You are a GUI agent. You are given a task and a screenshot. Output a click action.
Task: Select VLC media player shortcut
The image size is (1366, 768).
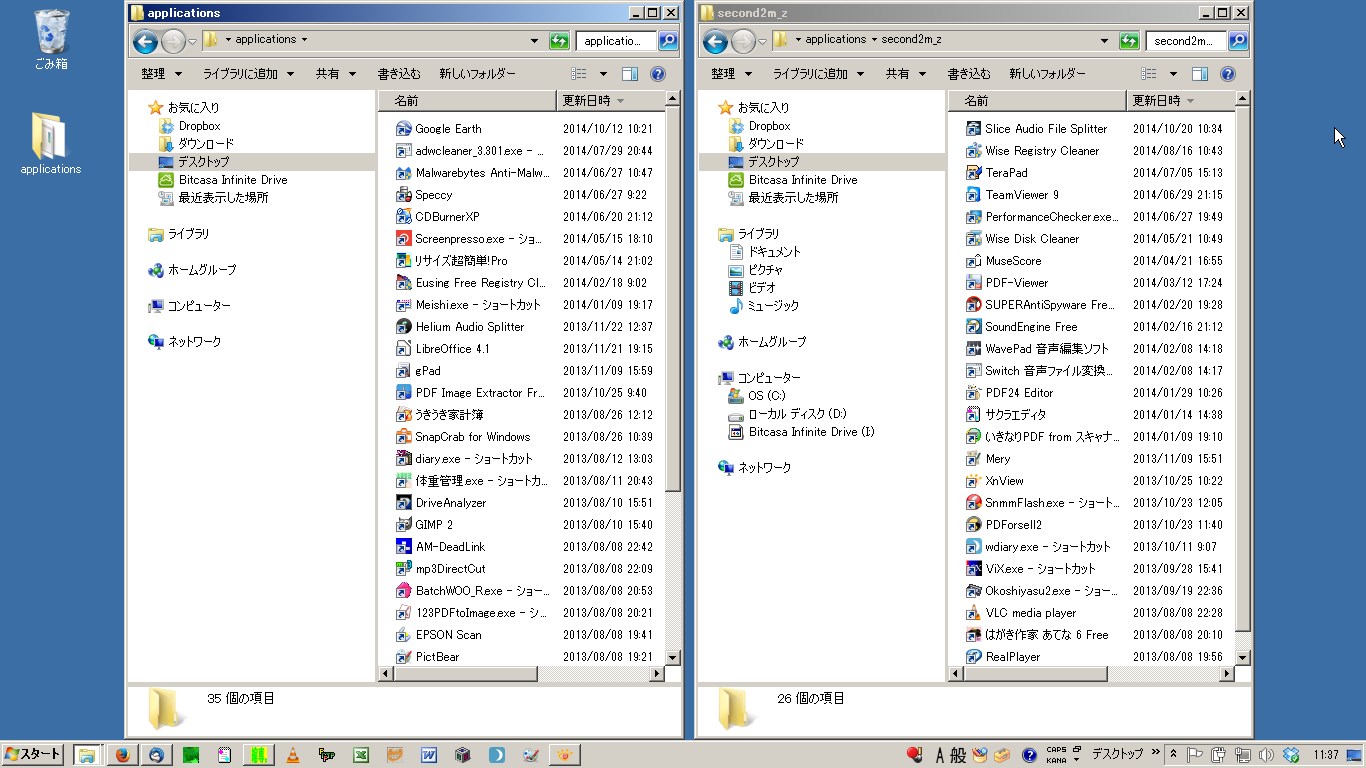pos(1022,613)
